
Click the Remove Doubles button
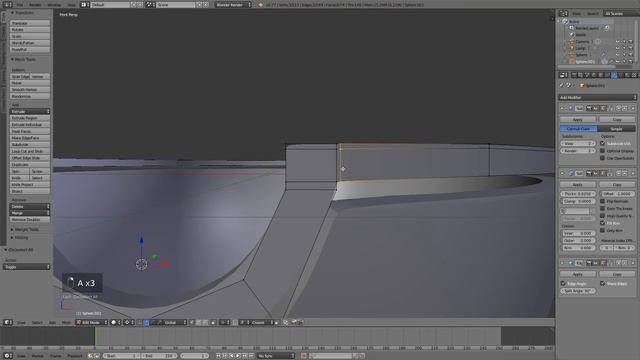pos(30,220)
